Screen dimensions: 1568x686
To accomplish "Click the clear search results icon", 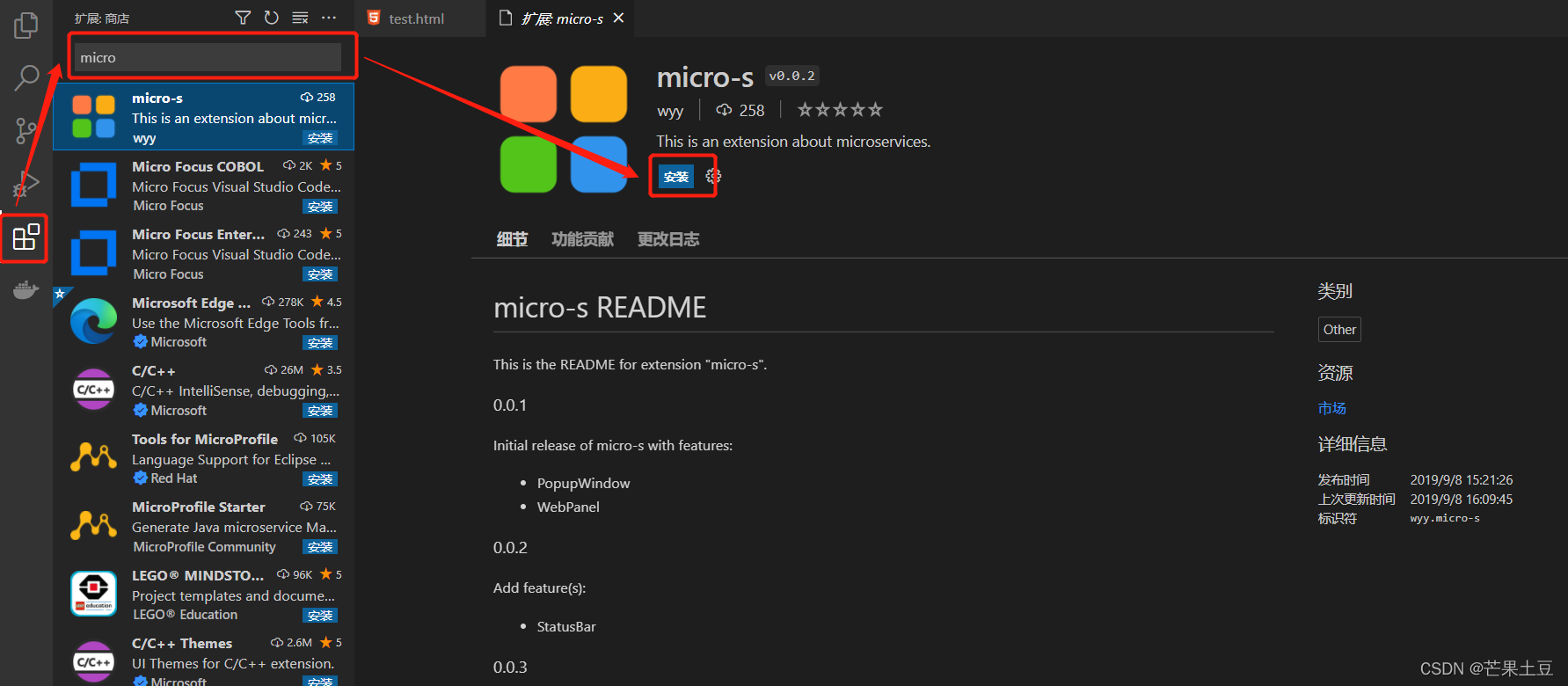I will pyautogui.click(x=300, y=18).
